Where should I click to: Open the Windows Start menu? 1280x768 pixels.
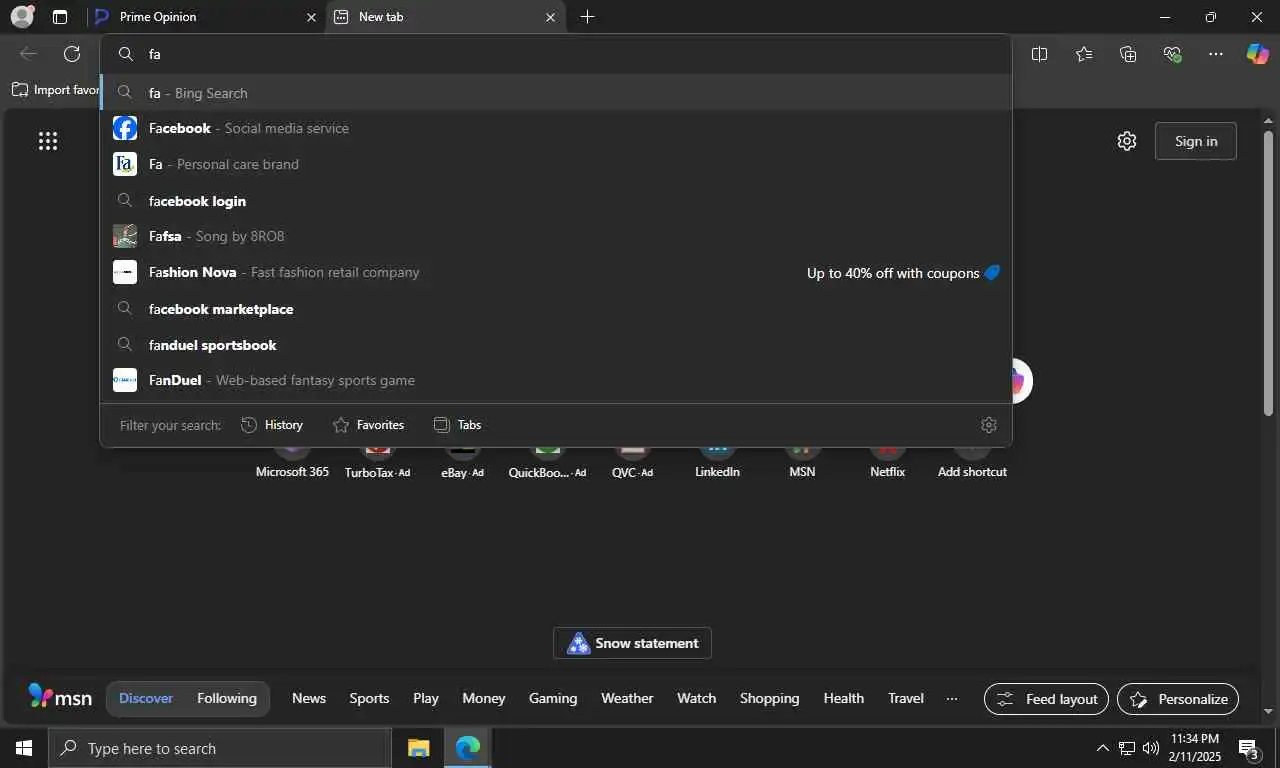(x=23, y=748)
